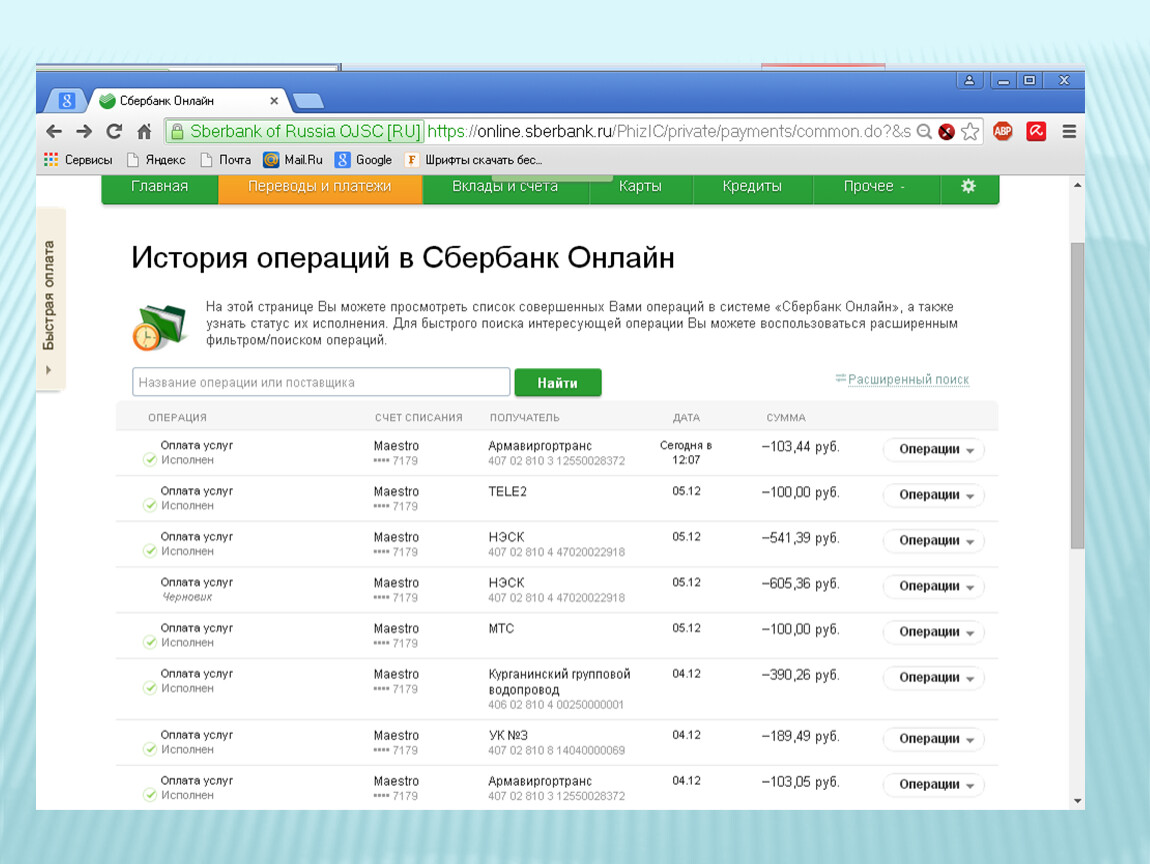Open the browser home page icon
This screenshot has height=864, width=1150.
click(x=144, y=132)
